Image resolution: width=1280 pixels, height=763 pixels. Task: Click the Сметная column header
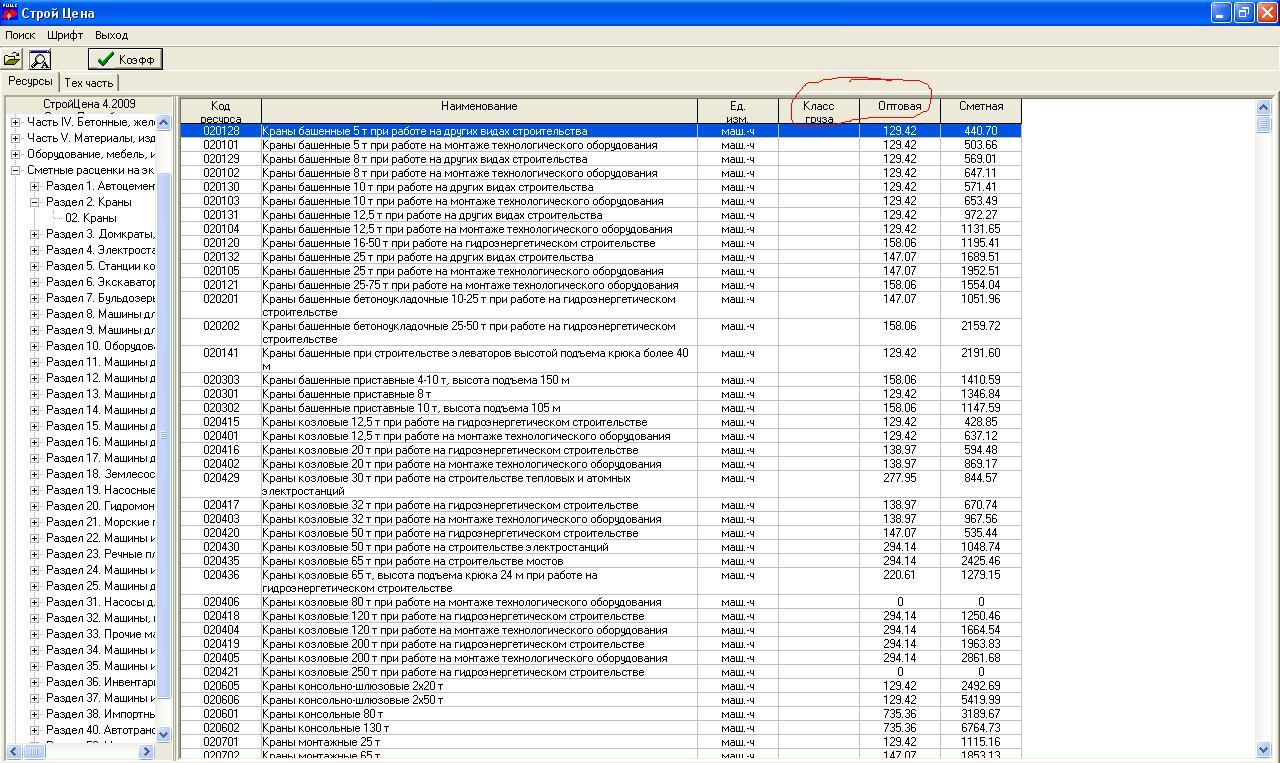pos(981,111)
